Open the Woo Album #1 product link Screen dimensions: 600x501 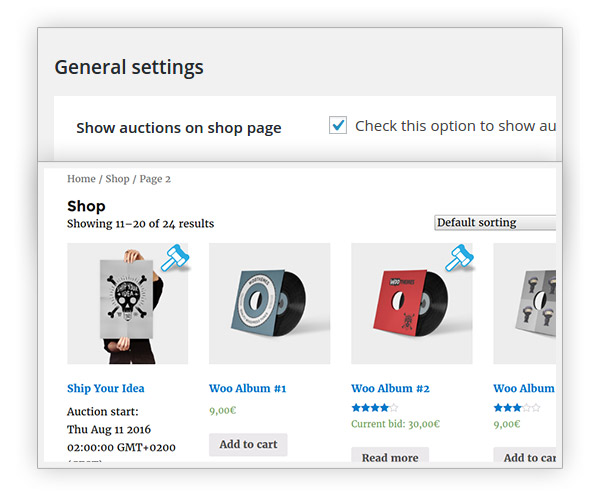coord(248,388)
